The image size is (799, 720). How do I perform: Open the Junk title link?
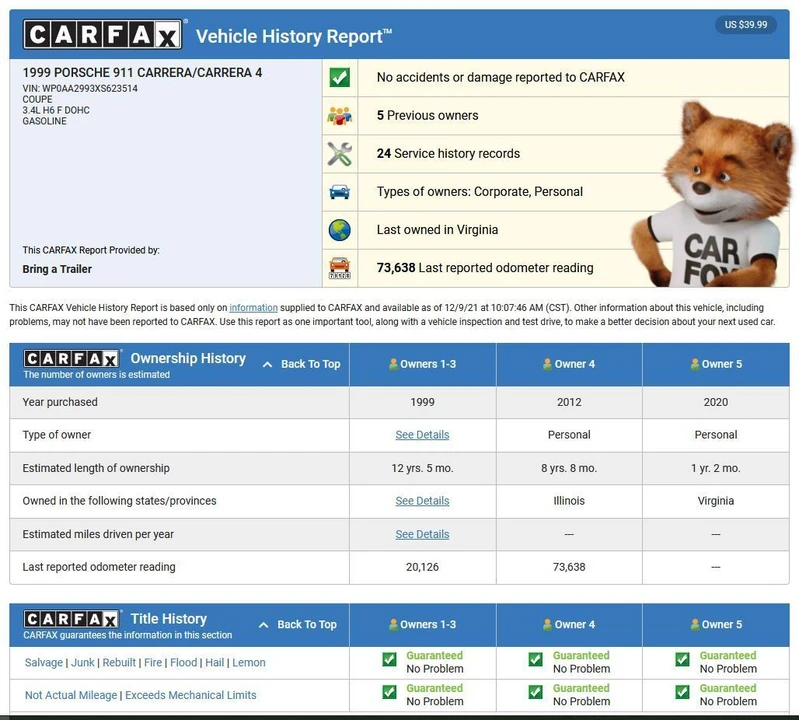83,662
